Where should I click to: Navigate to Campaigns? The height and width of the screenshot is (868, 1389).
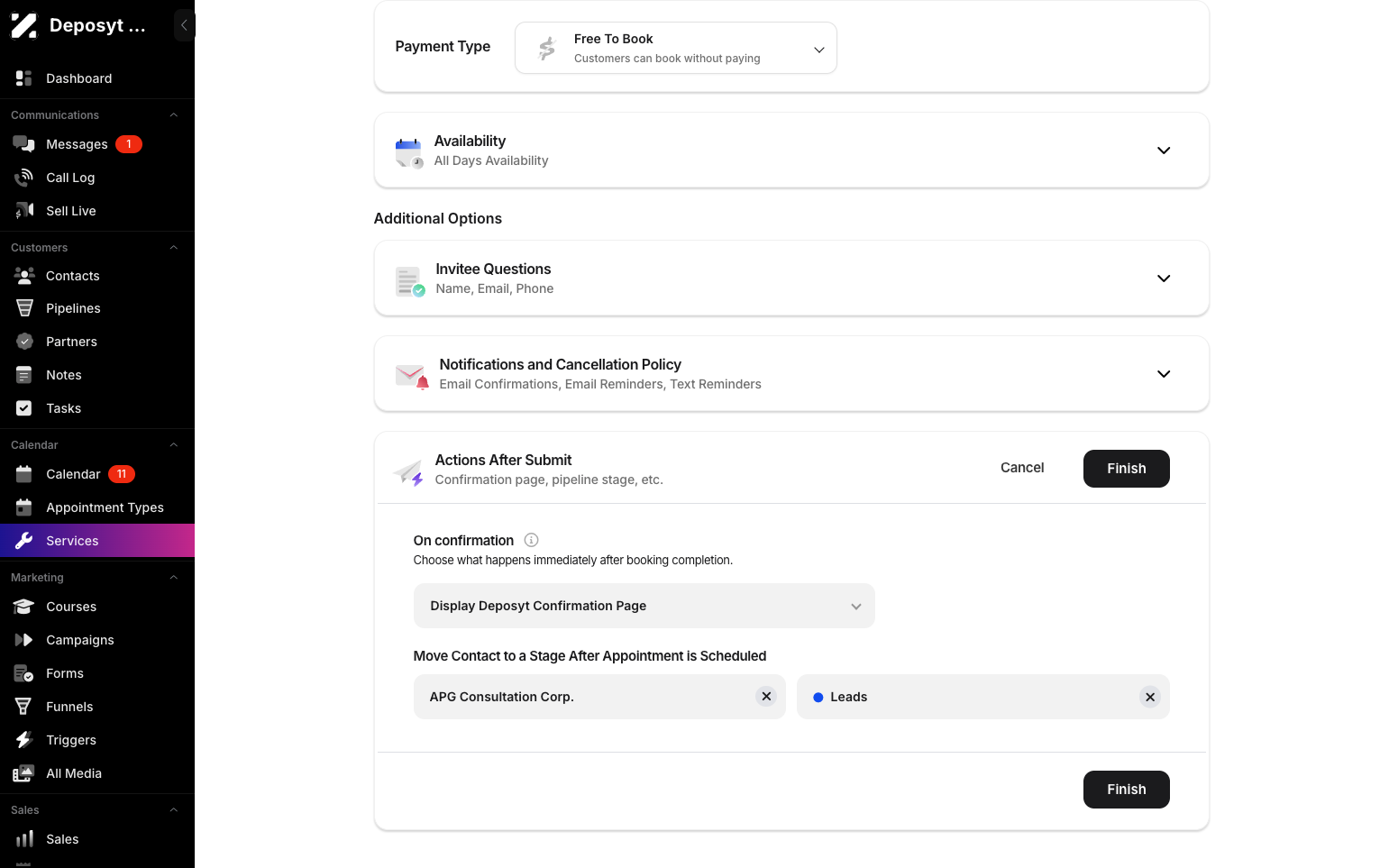click(x=97, y=640)
